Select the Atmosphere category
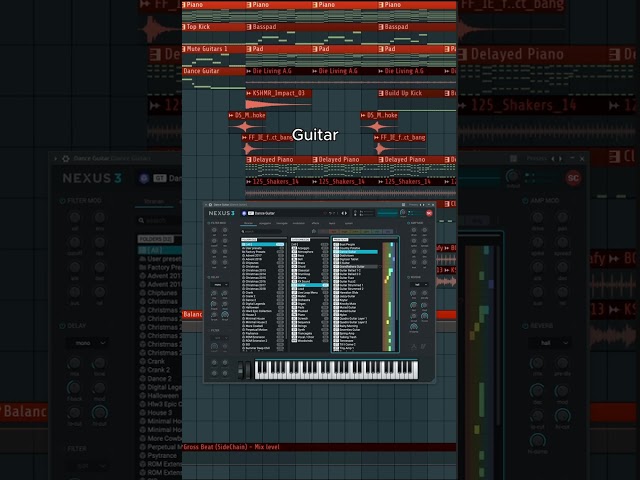The height and width of the screenshot is (480, 640). [310, 252]
